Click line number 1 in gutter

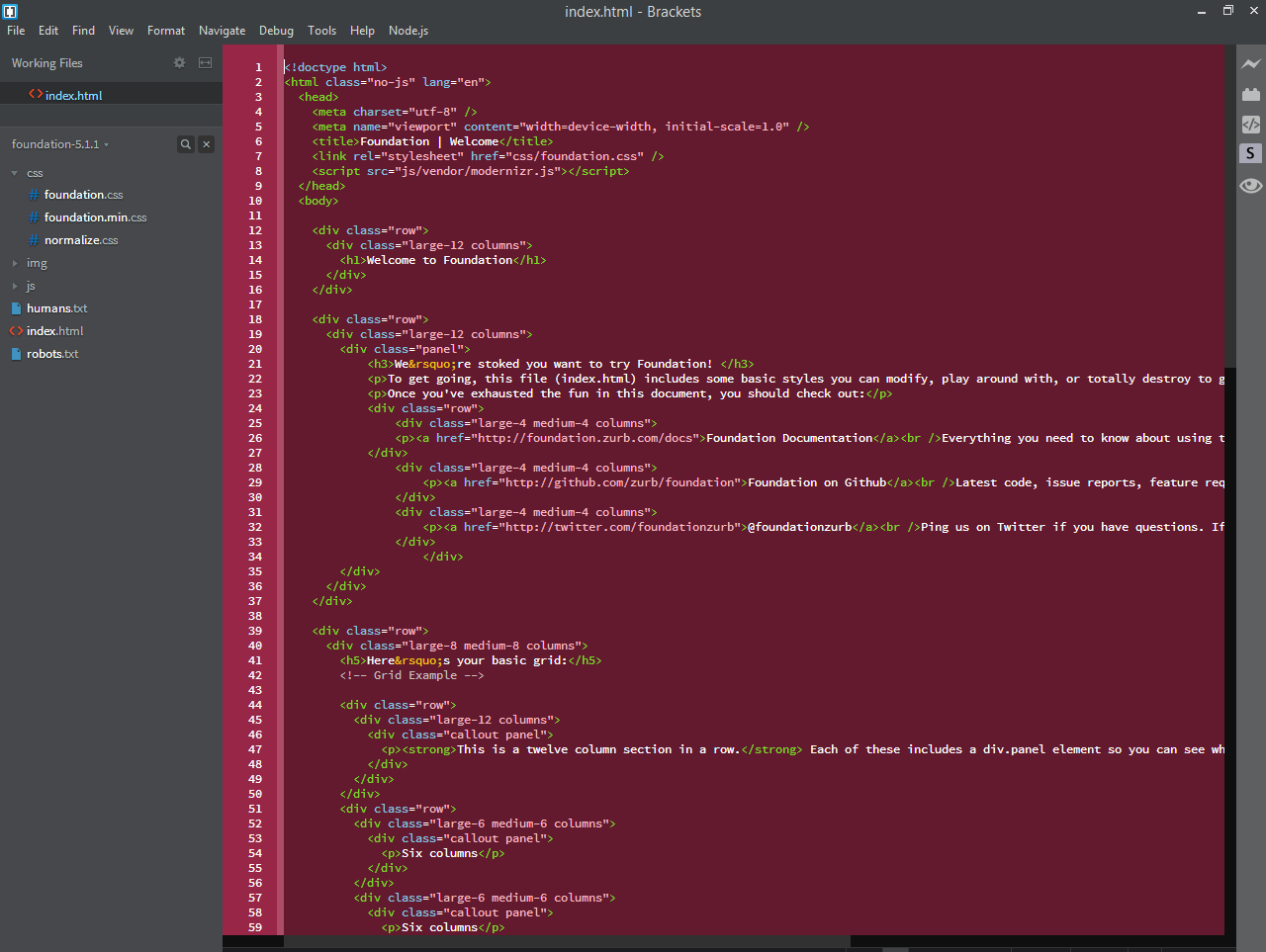coord(258,67)
